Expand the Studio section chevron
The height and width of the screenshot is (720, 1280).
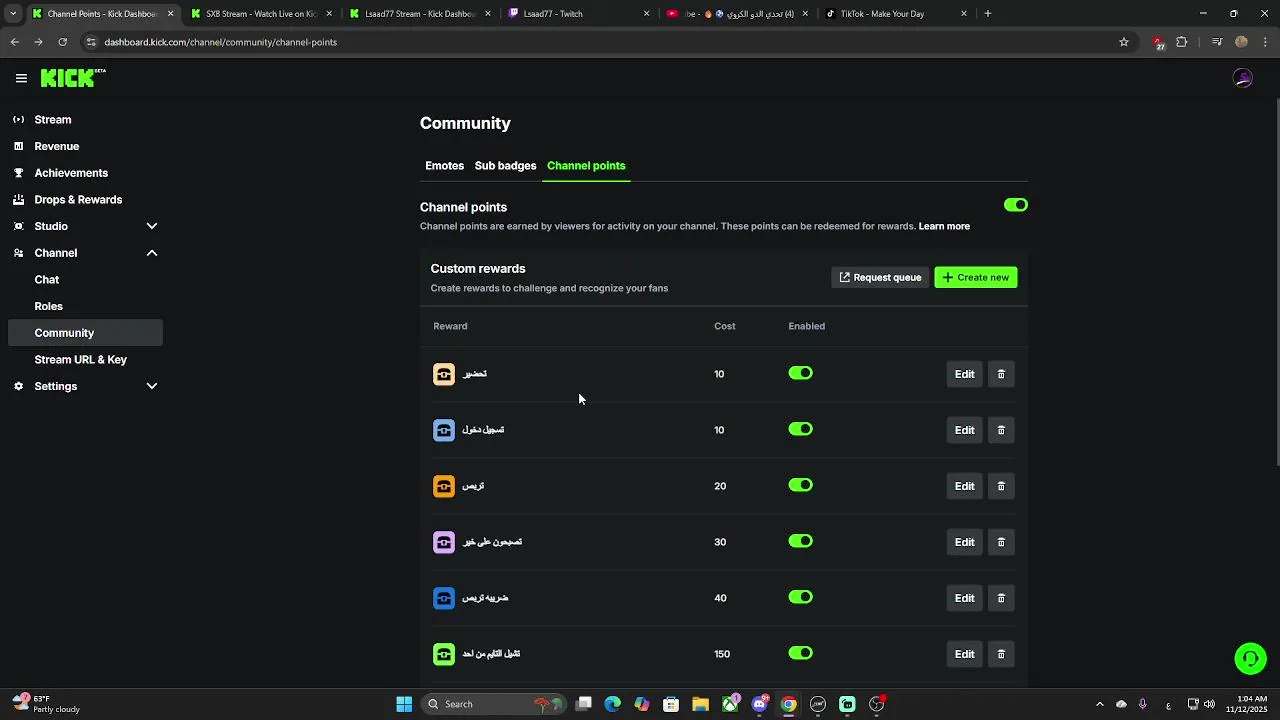pyautogui.click(x=152, y=226)
